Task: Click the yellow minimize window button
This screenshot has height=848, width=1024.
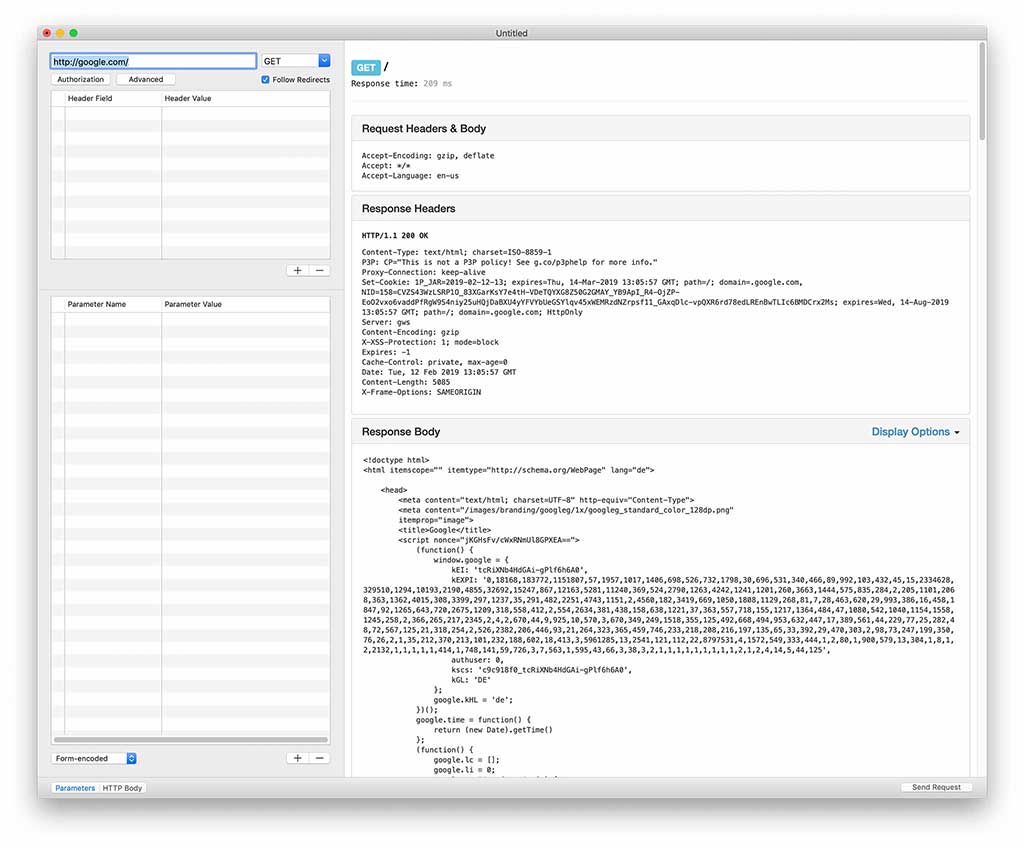Action: (x=60, y=33)
